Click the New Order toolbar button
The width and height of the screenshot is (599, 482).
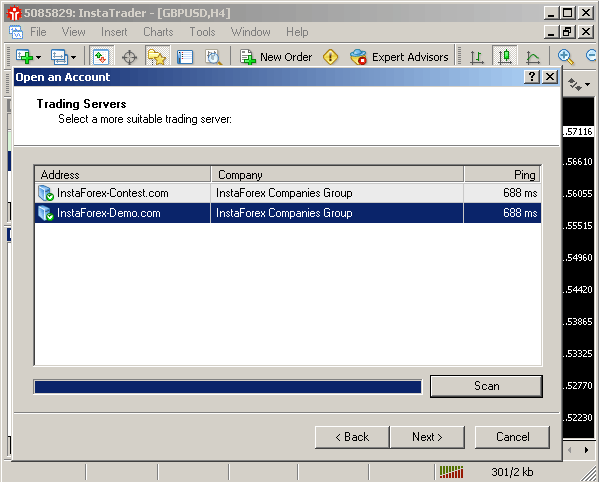point(276,57)
